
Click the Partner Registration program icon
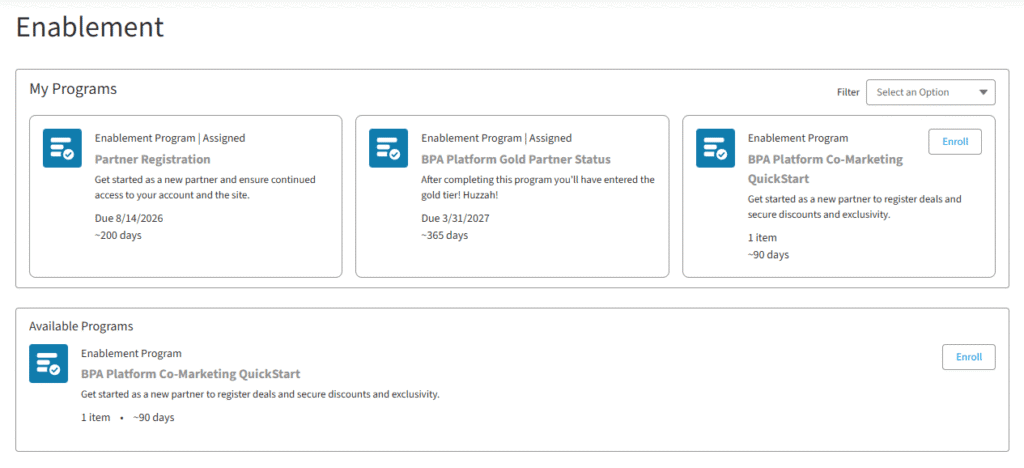click(x=62, y=148)
